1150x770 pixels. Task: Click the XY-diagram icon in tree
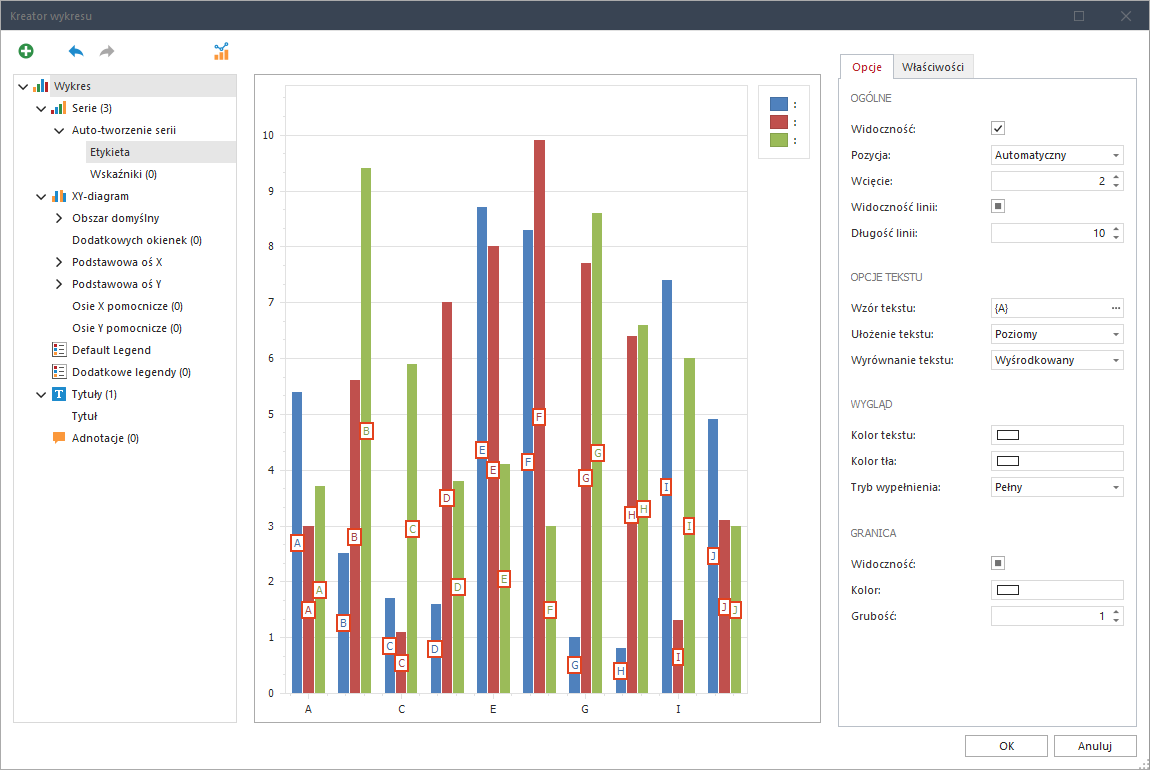[x=59, y=196]
